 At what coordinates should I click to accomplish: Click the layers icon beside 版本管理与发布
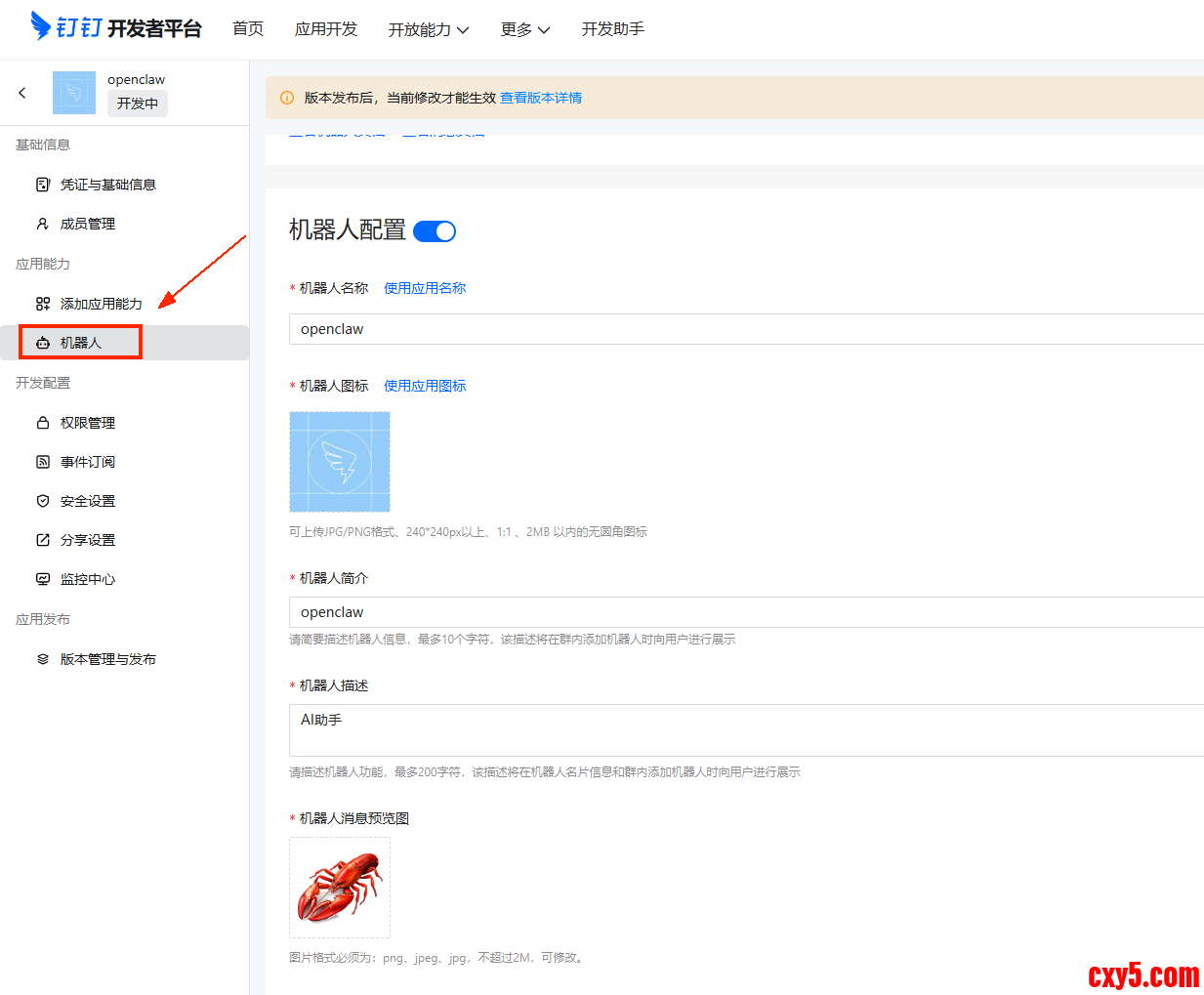pyautogui.click(x=43, y=659)
